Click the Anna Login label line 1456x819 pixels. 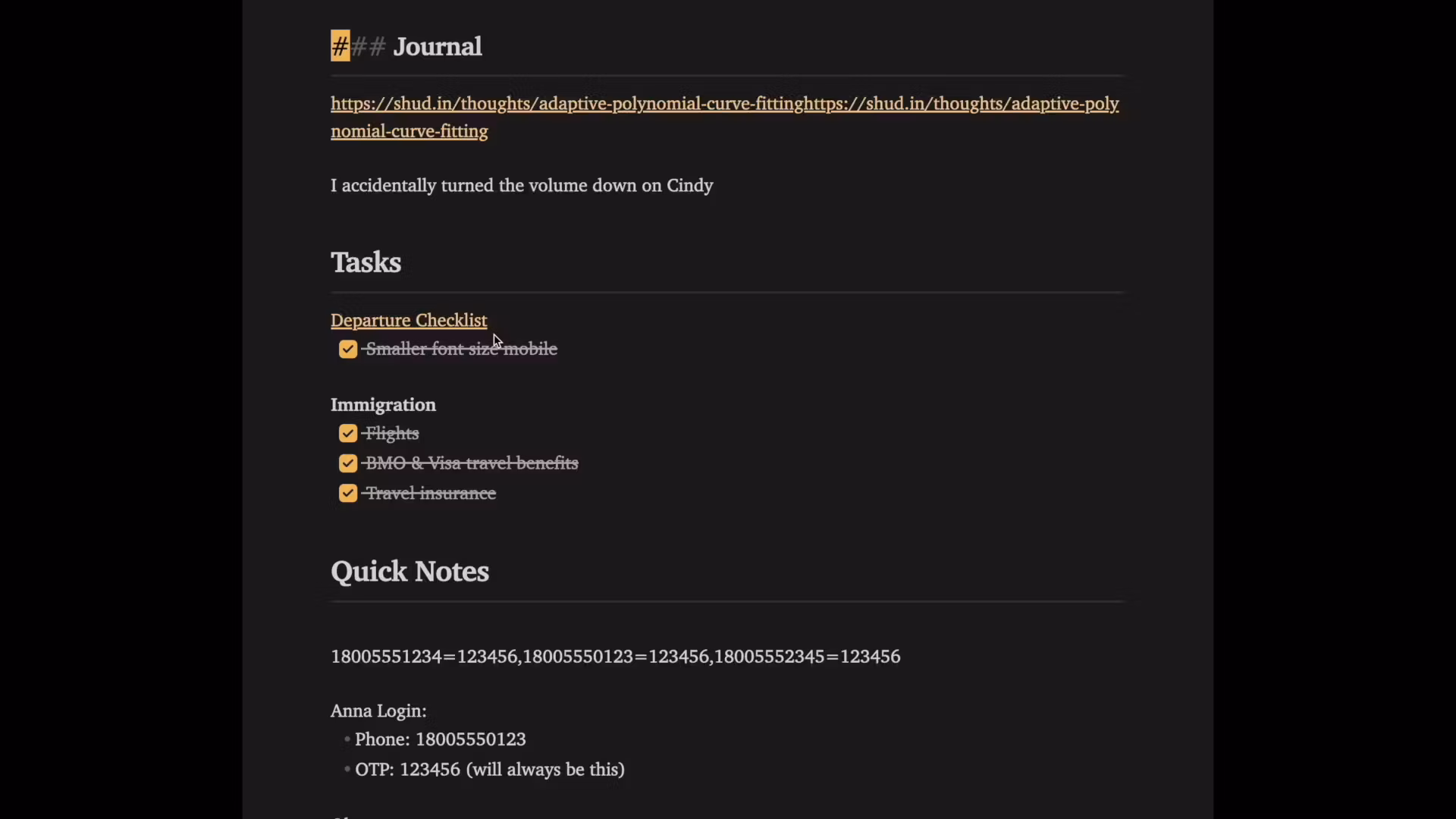378,711
